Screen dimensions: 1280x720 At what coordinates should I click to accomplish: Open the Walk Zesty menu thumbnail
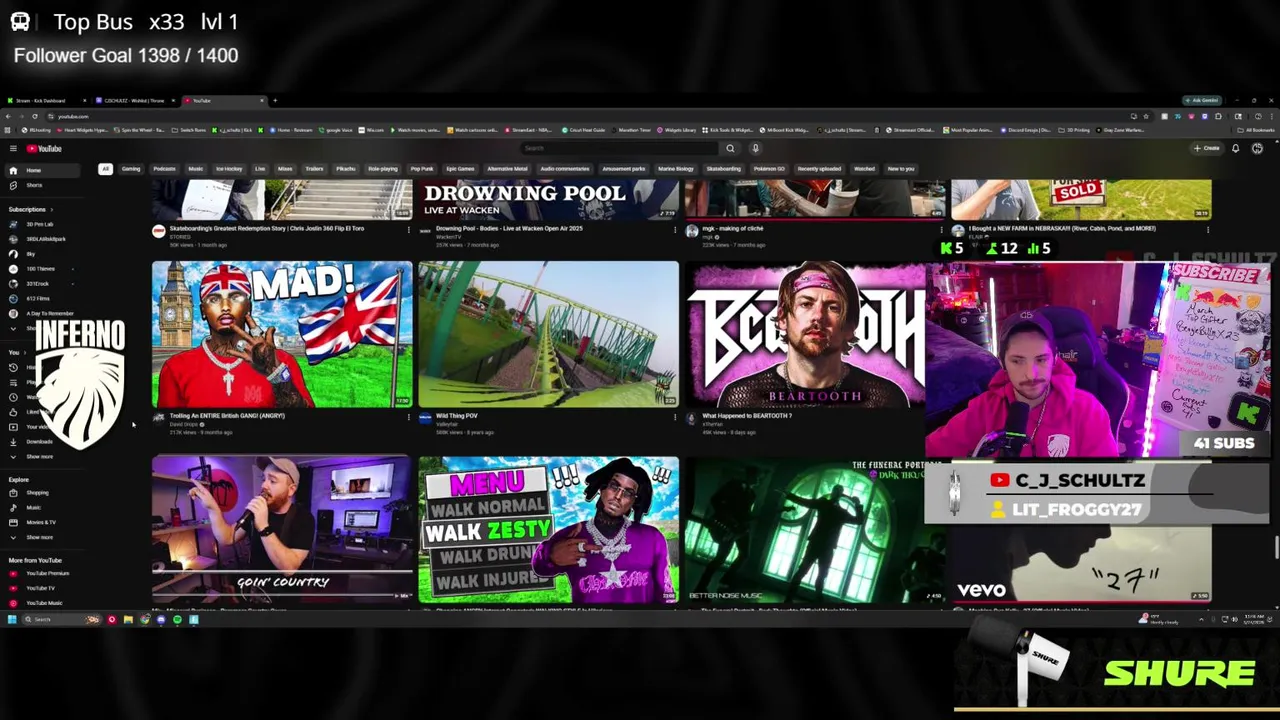549,528
